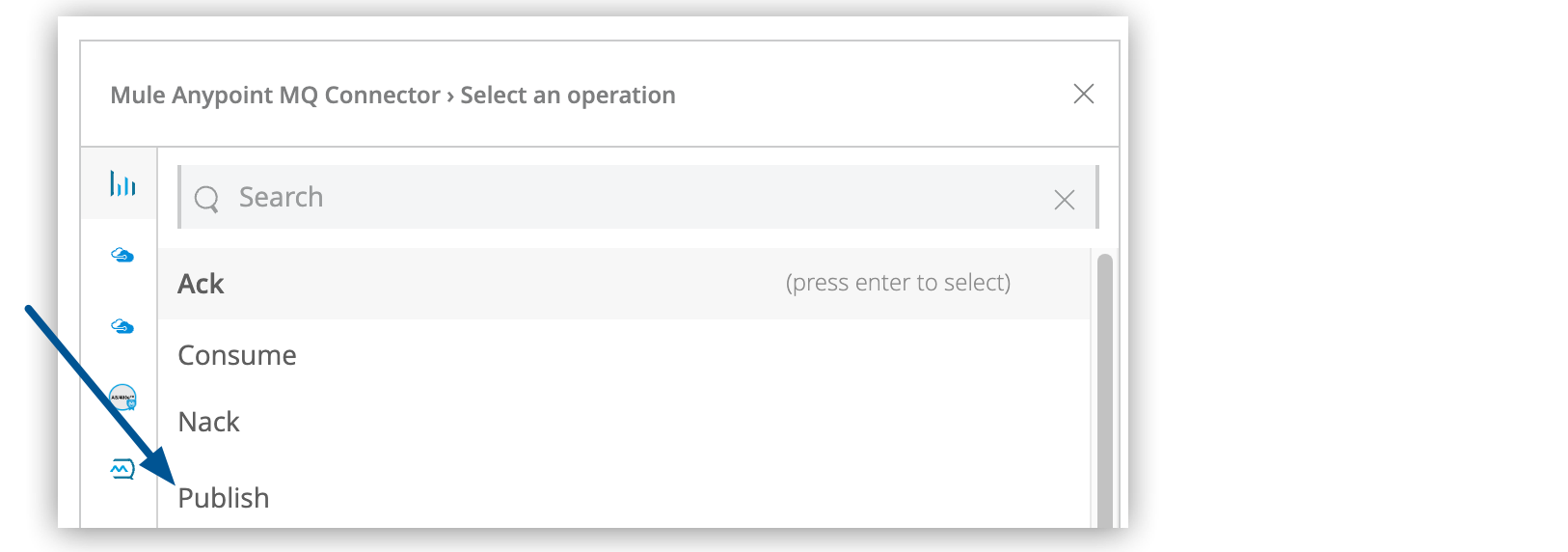Select the wave speech-bubble connector icon

122,469
